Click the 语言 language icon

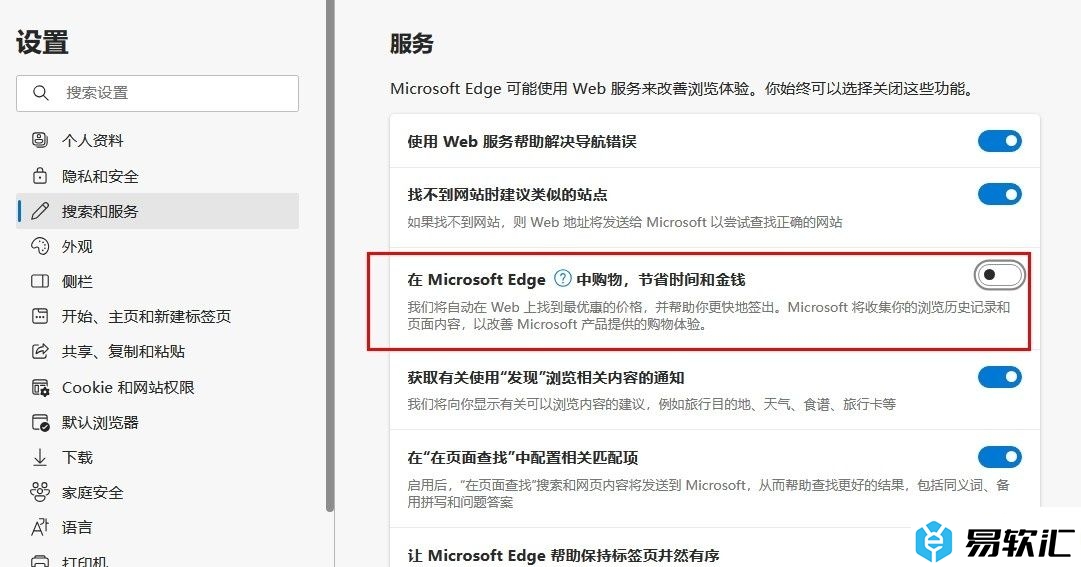click(x=40, y=528)
